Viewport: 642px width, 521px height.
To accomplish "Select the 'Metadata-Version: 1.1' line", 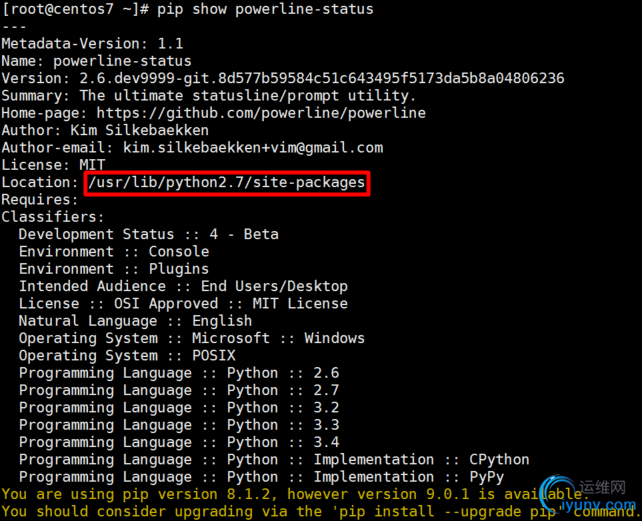I will [x=93, y=43].
